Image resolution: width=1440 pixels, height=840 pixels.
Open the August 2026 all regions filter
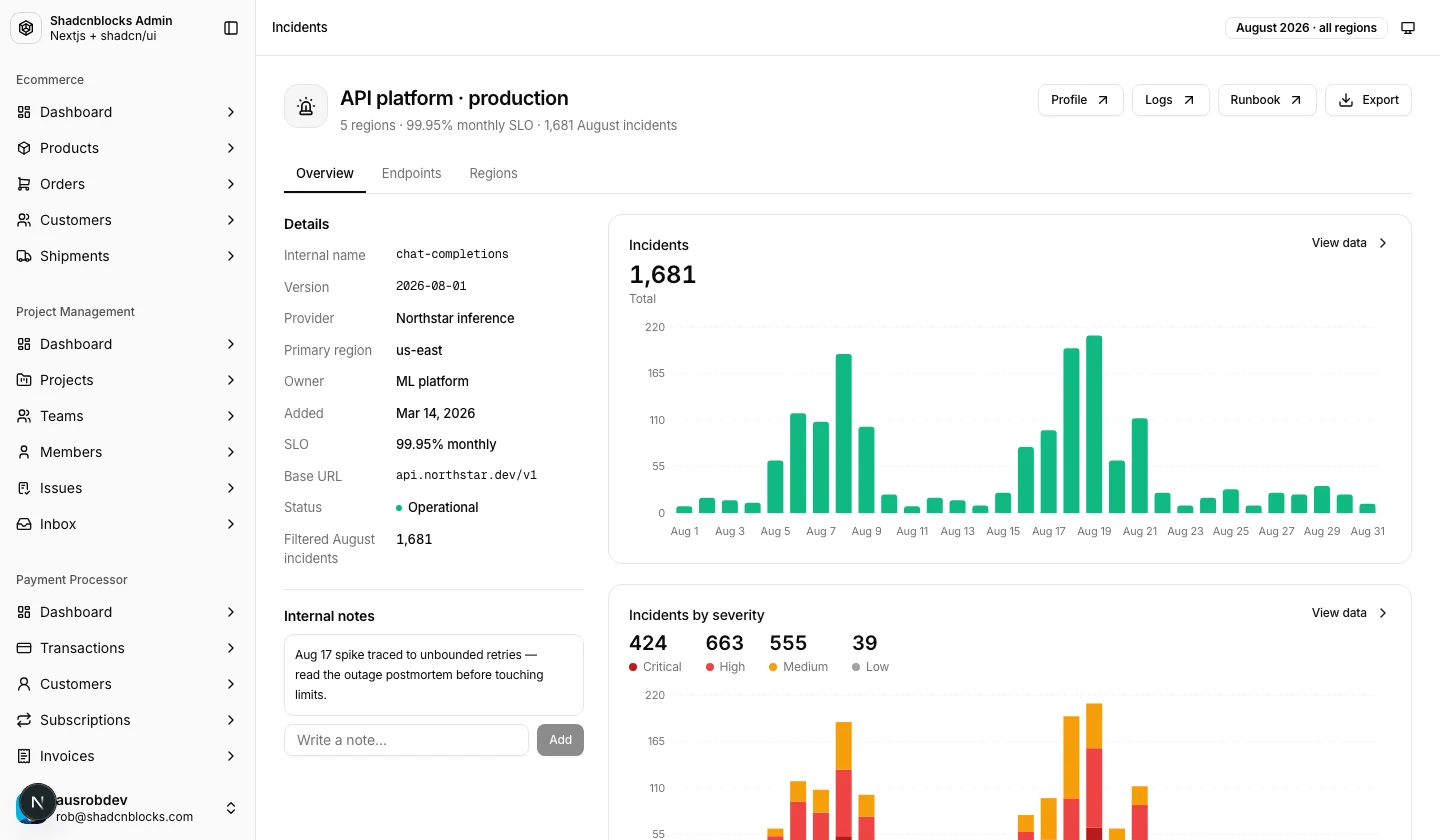point(1306,28)
